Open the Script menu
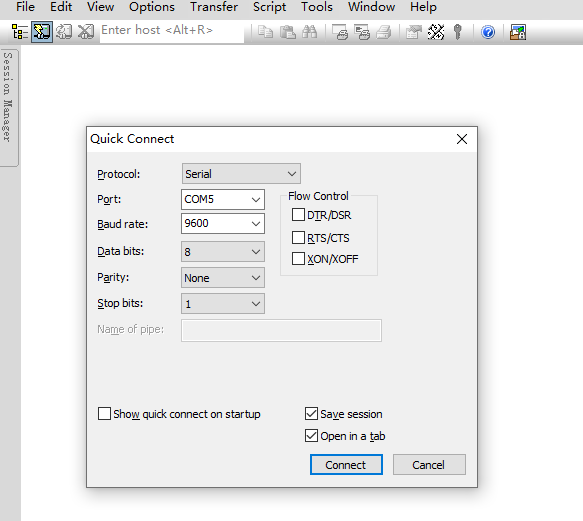This screenshot has height=521, width=583. click(x=270, y=7)
